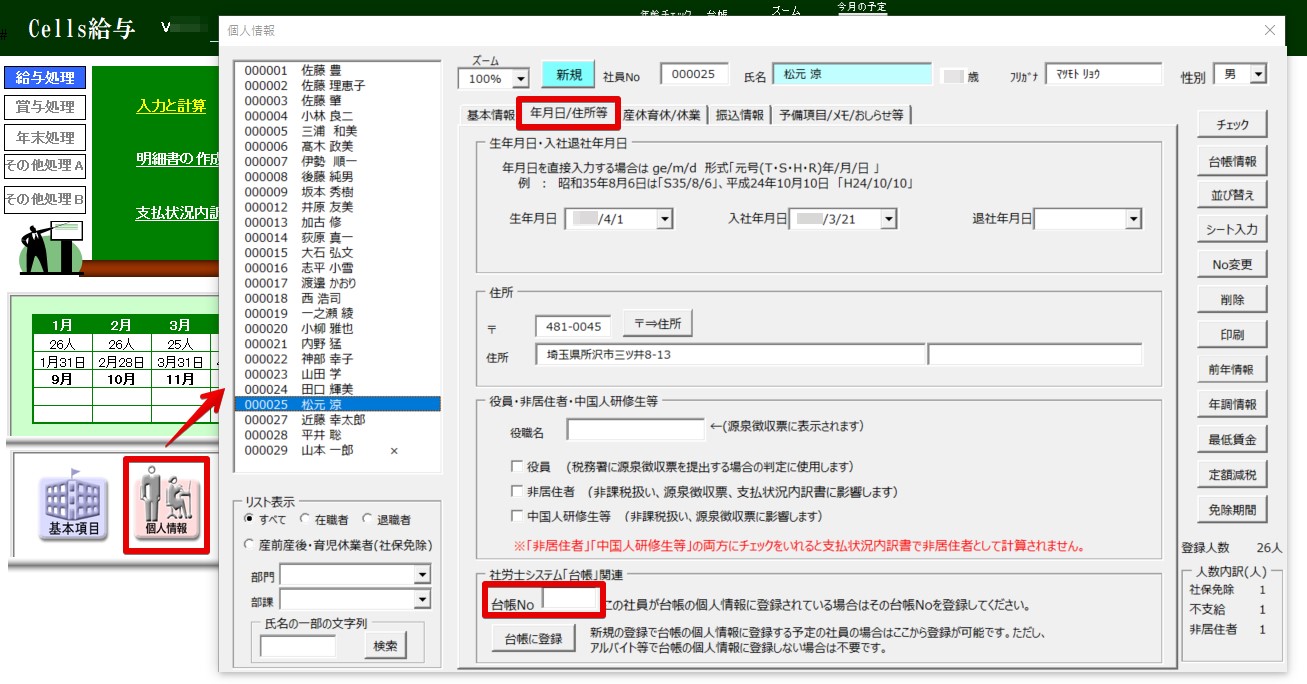This screenshot has height=684, width=1307.
Task: Select the 在職者 radio button
Action: (x=305, y=520)
